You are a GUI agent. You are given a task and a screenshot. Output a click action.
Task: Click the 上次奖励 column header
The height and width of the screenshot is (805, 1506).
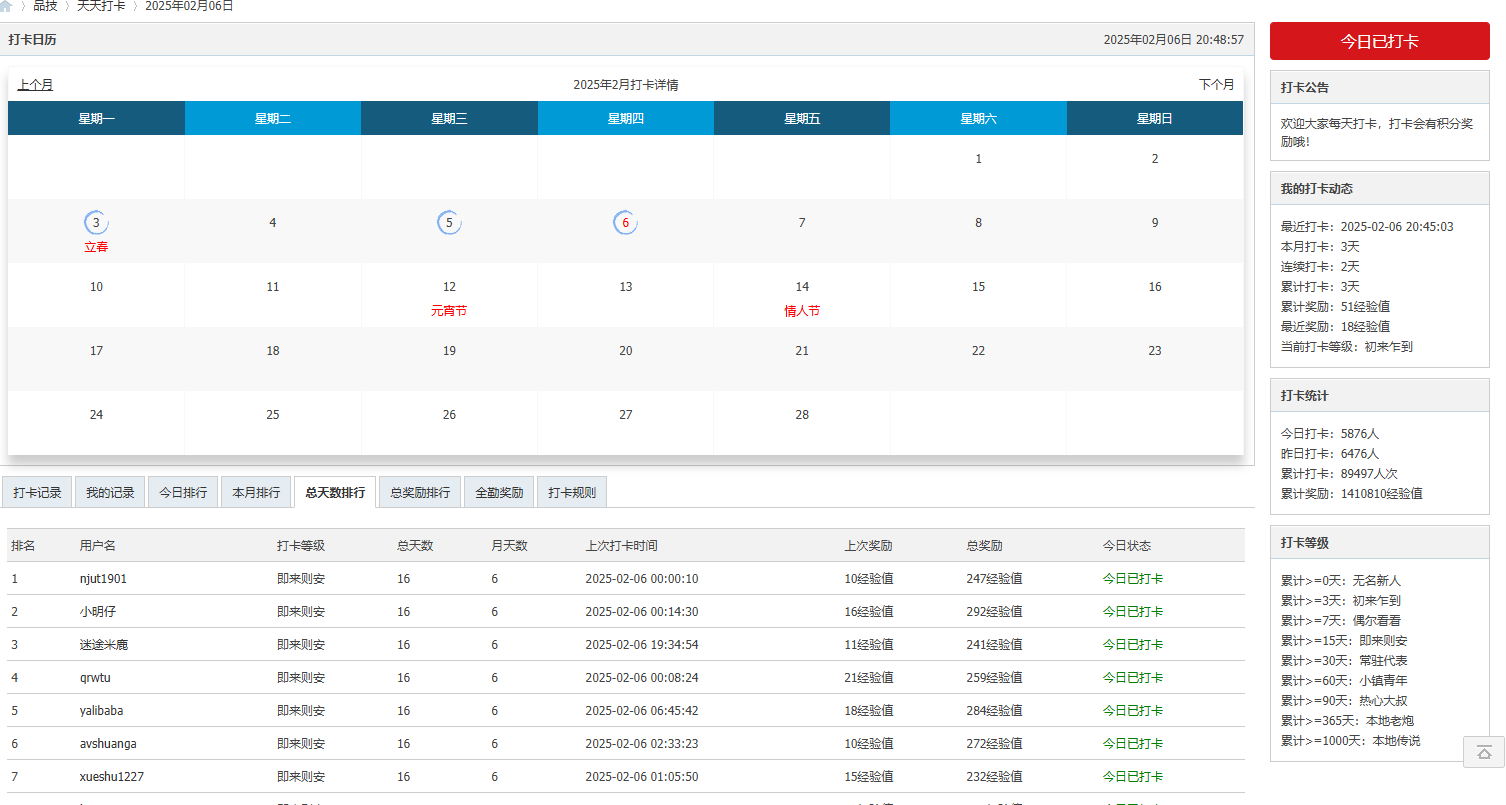coord(868,546)
